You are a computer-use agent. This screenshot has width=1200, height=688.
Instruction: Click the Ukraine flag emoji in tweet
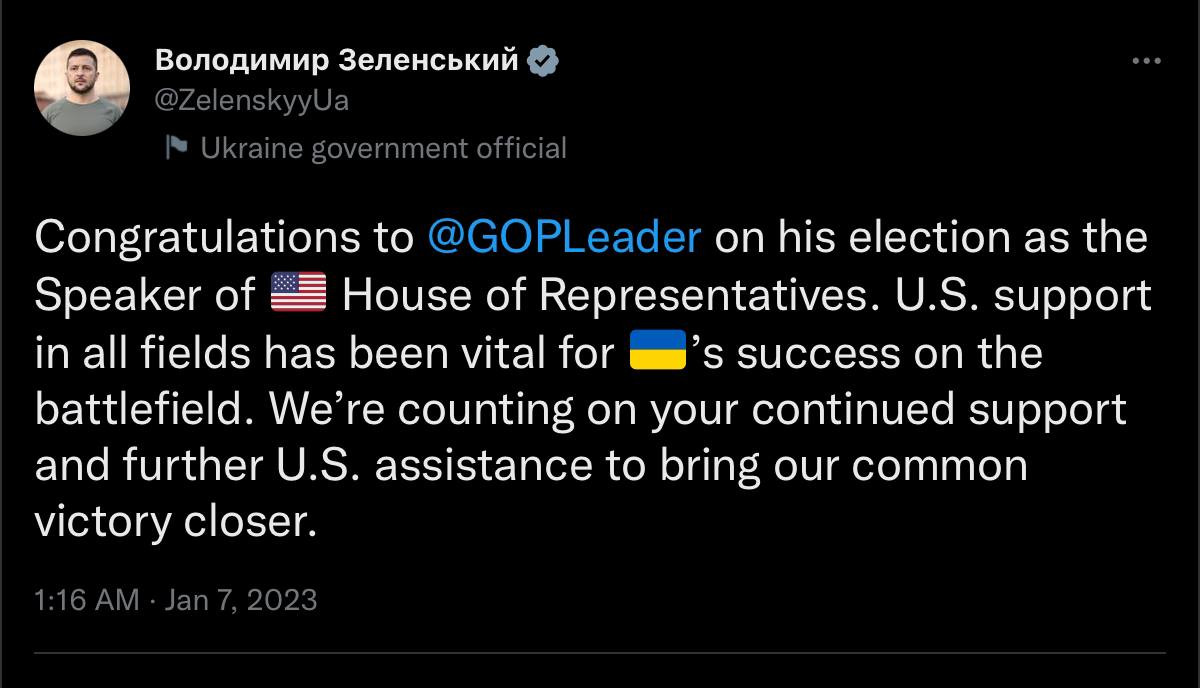pyautogui.click(x=657, y=353)
